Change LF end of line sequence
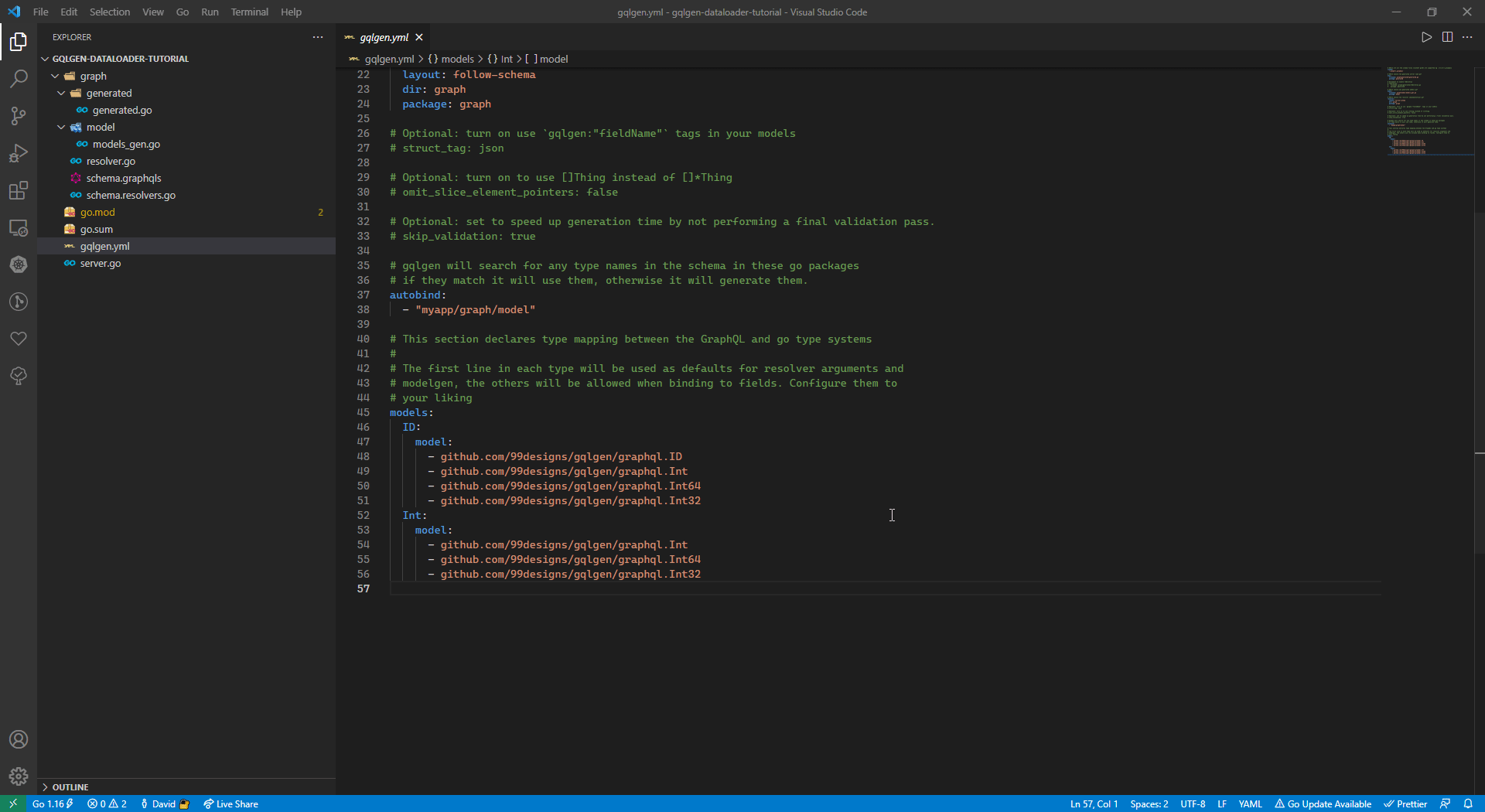 click(x=1222, y=803)
